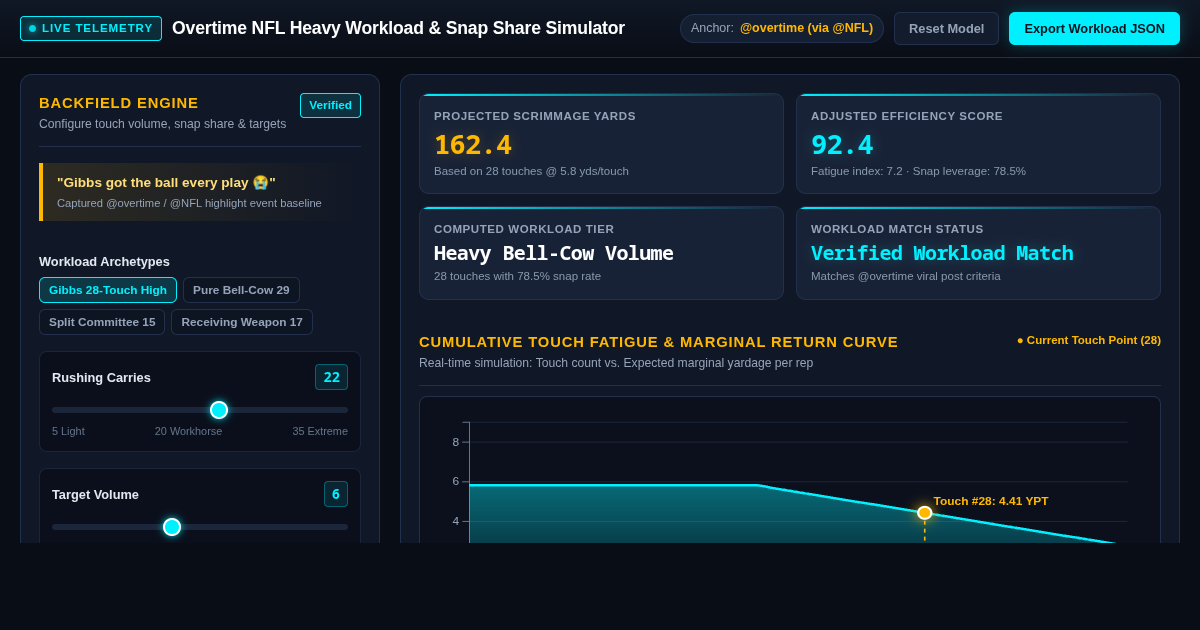
Task: Click the Touch #28 chart marker
Action: 925,513
